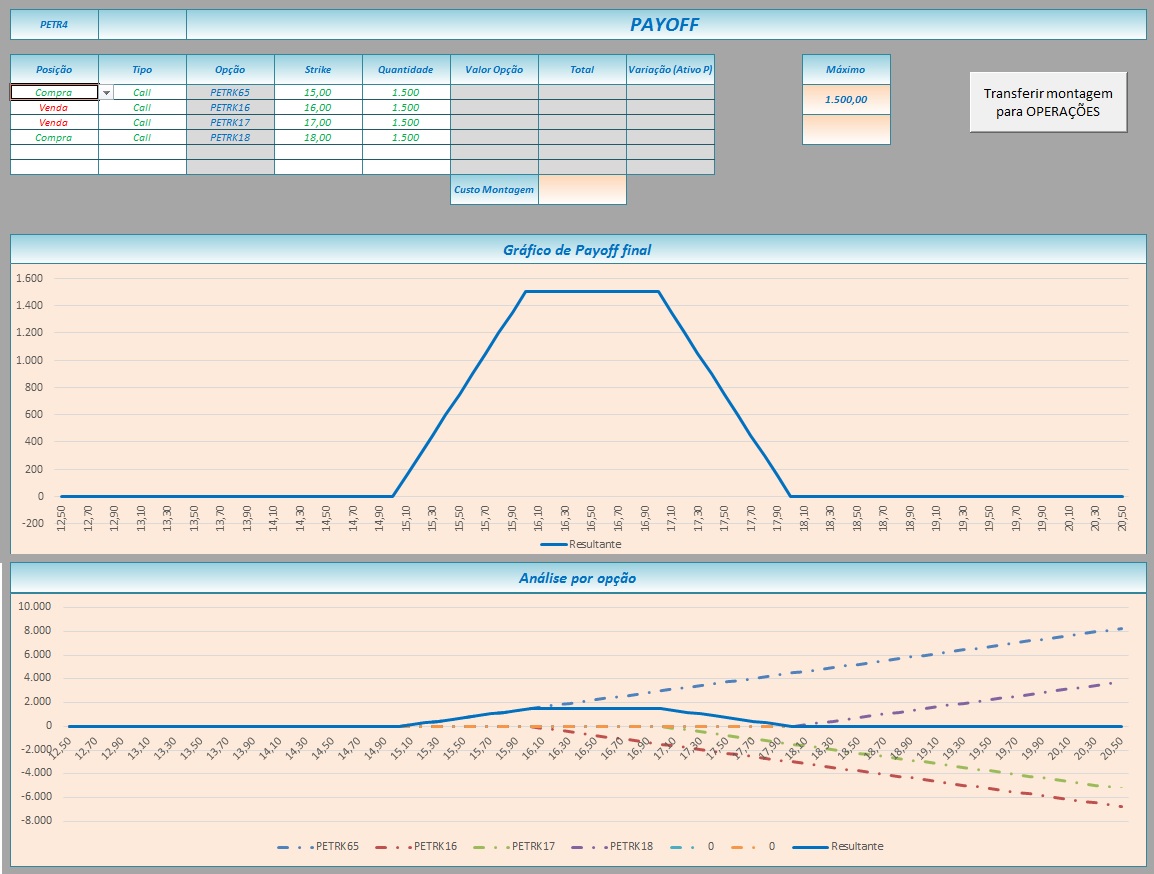Select the PETR4 ticker cell
1154x874 pixels.
(54, 25)
